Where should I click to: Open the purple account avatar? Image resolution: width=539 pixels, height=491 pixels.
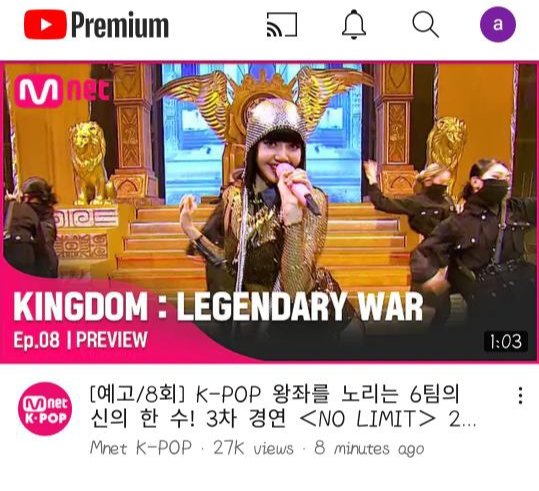point(498,24)
